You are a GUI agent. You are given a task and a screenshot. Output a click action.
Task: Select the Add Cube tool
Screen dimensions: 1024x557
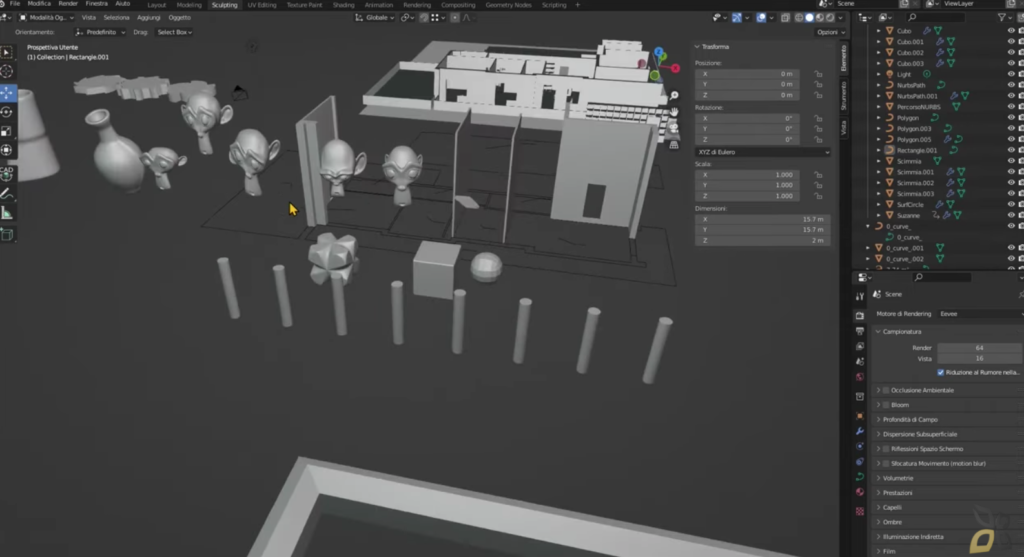click(7, 234)
